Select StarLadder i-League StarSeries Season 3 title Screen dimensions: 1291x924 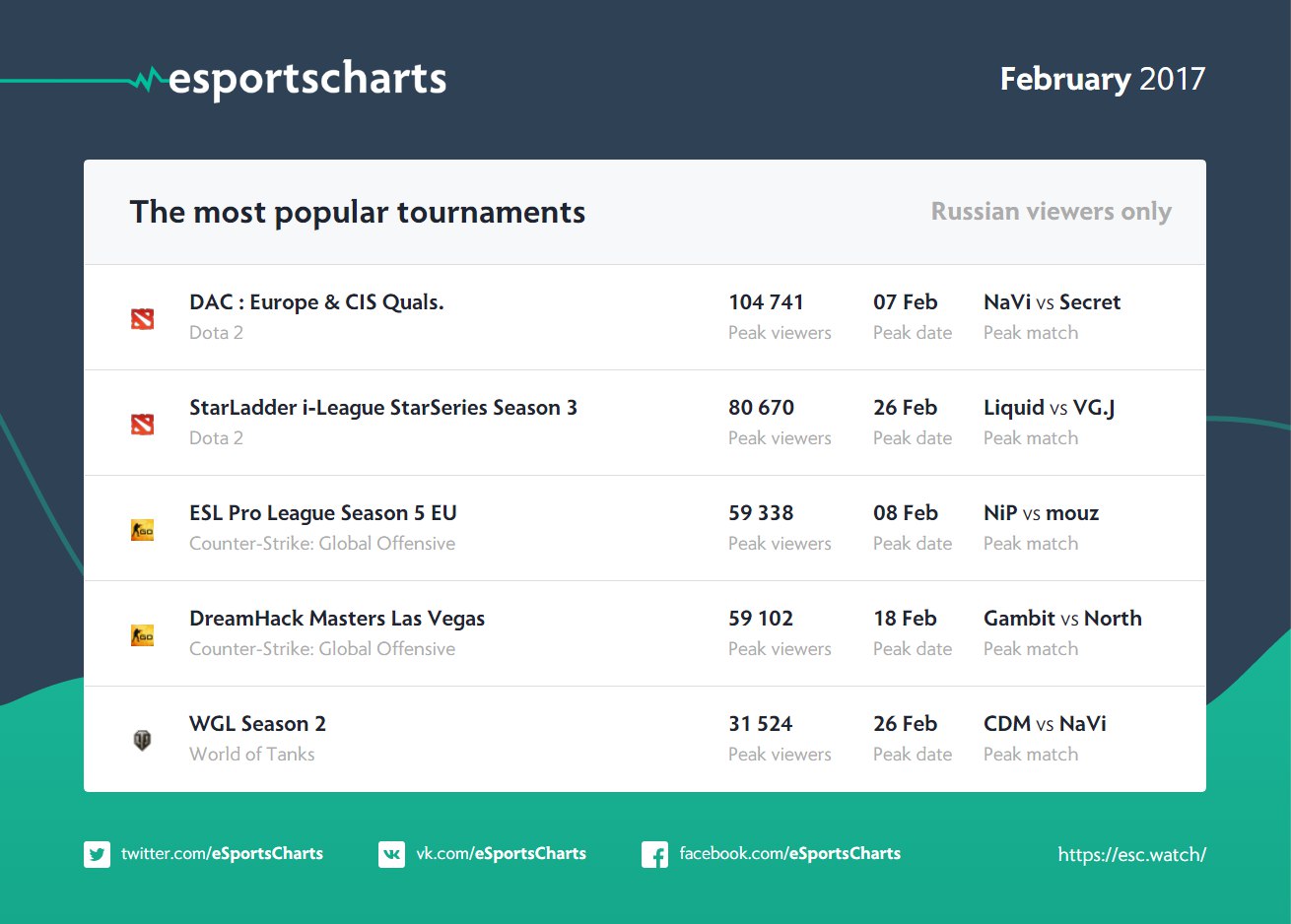[382, 408]
